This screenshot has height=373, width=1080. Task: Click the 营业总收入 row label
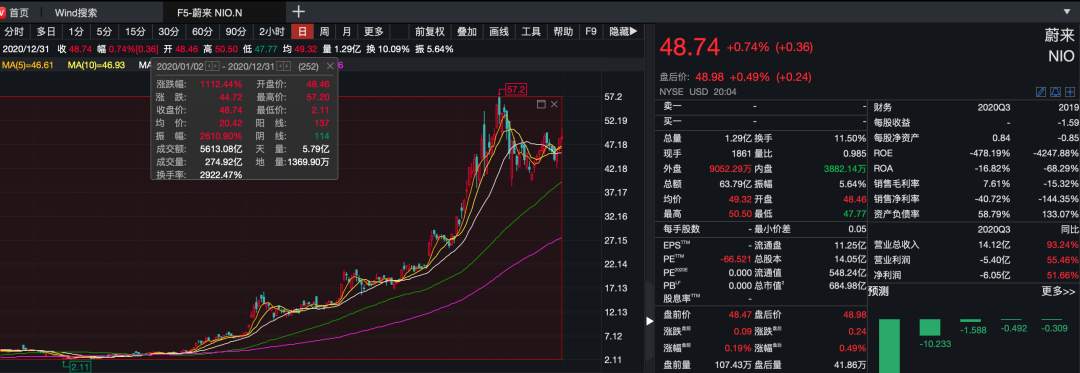pos(896,245)
